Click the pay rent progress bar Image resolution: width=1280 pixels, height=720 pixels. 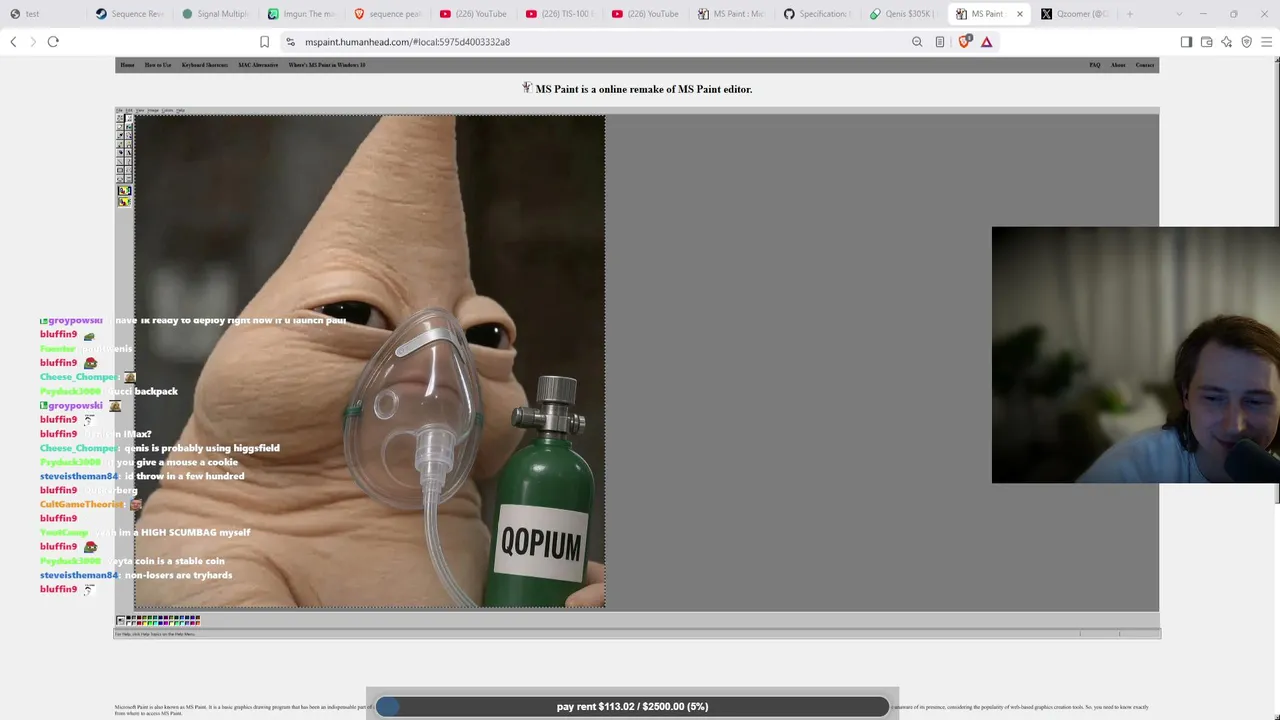click(632, 706)
